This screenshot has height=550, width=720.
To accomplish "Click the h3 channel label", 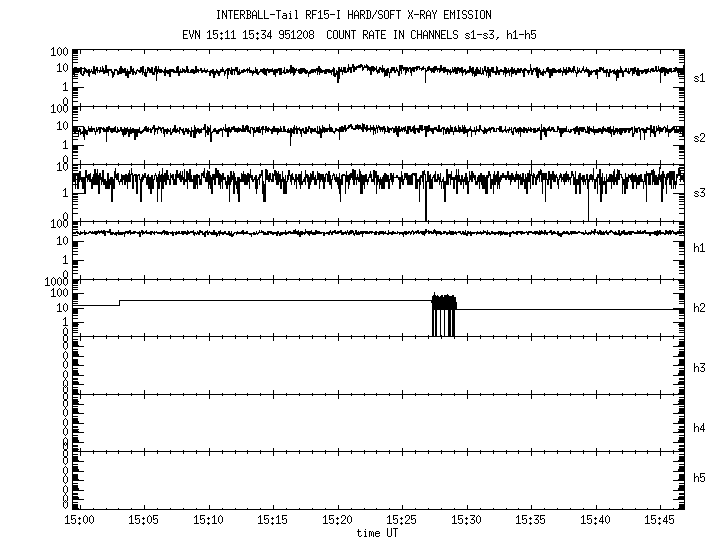I will (x=700, y=367).
